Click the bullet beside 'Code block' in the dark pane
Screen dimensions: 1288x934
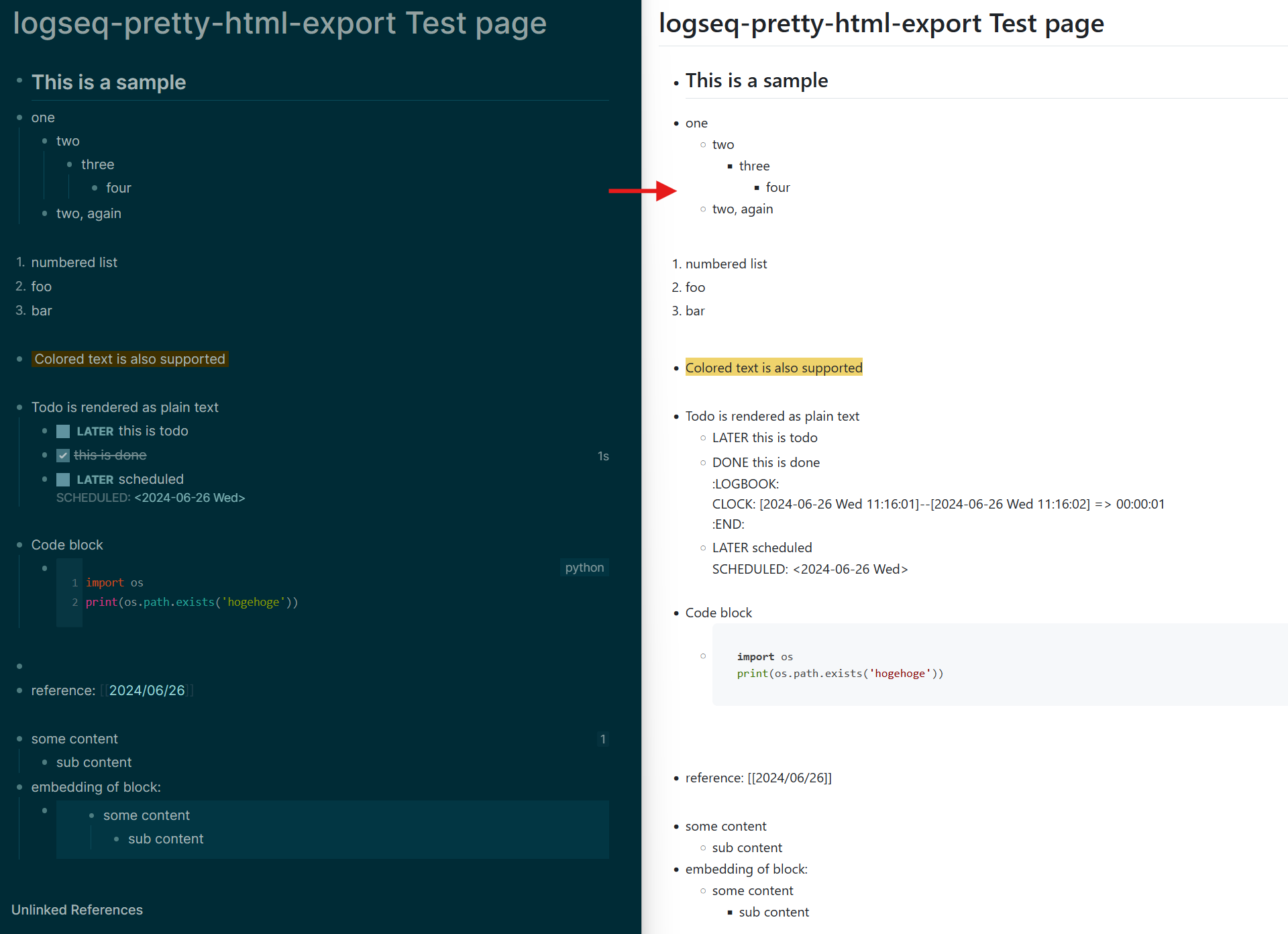point(19,545)
